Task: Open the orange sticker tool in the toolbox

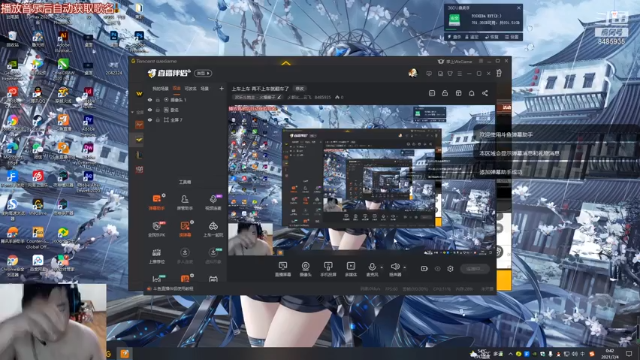Action: [x=185, y=229]
